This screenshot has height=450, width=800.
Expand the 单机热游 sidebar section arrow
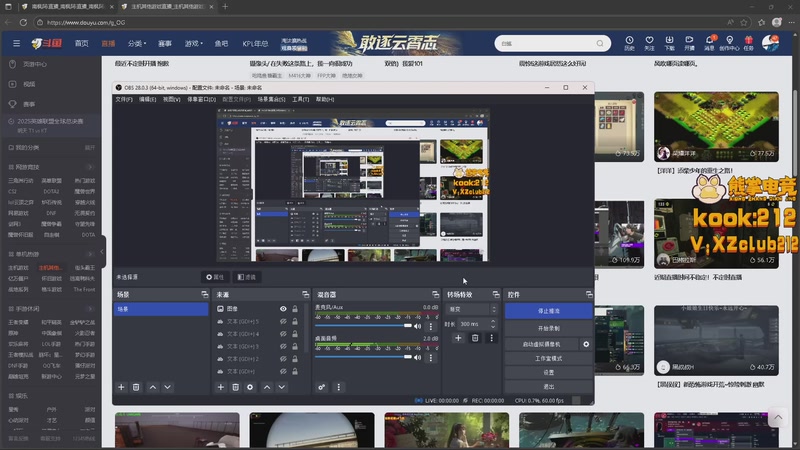[x=90, y=254]
